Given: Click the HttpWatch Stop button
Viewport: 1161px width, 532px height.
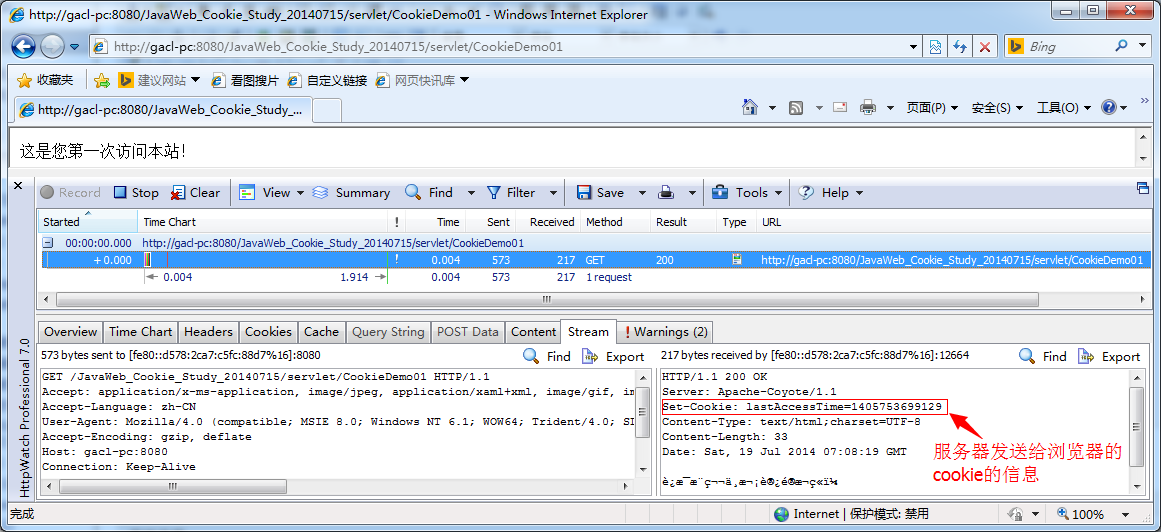Looking at the screenshot, I should tap(136, 193).
